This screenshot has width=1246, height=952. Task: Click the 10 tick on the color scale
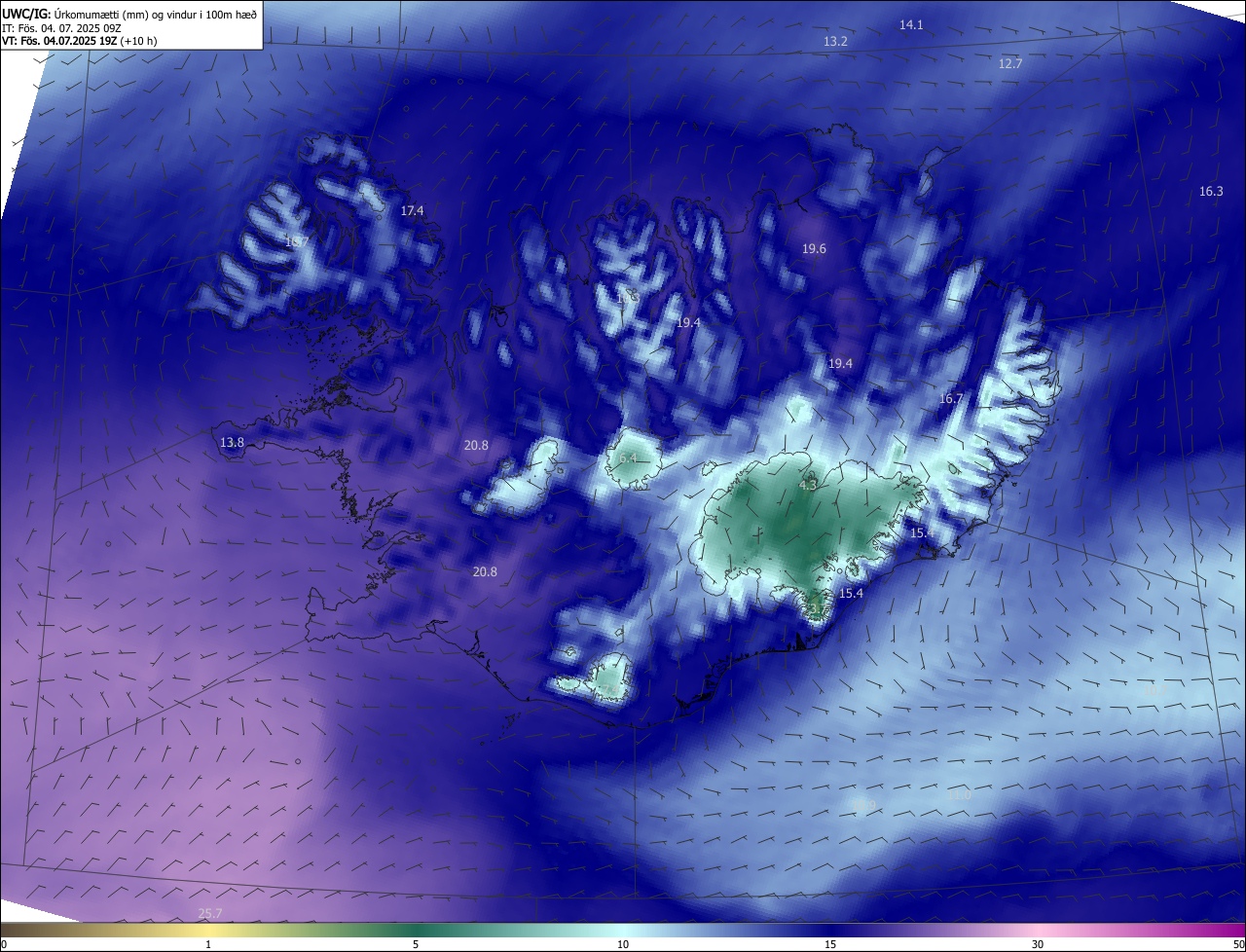coord(623,944)
